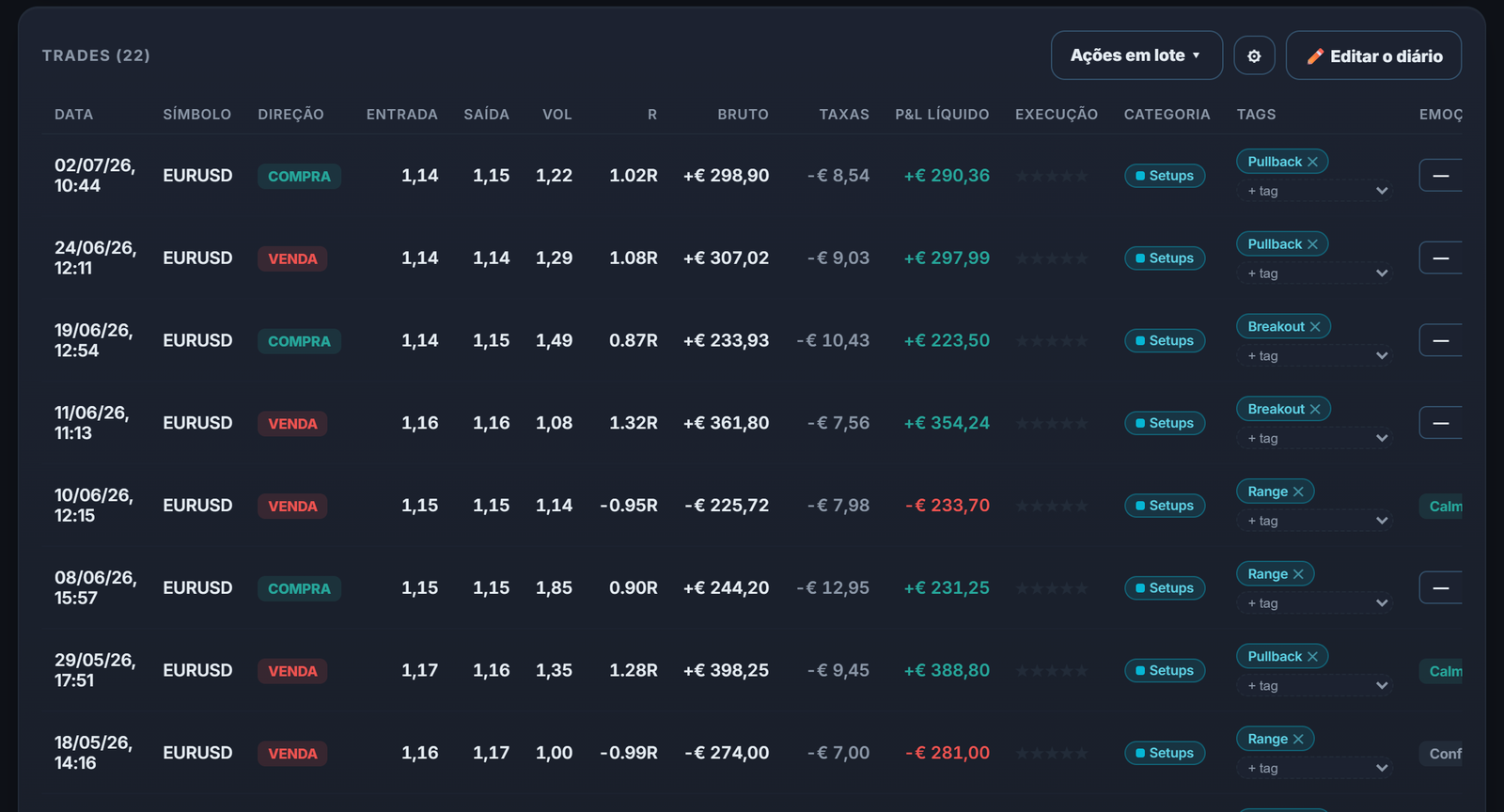Viewport: 1504px width, 812px height.
Task: Click COMPRA badge on 02/07/26 trade
Action: tap(299, 177)
